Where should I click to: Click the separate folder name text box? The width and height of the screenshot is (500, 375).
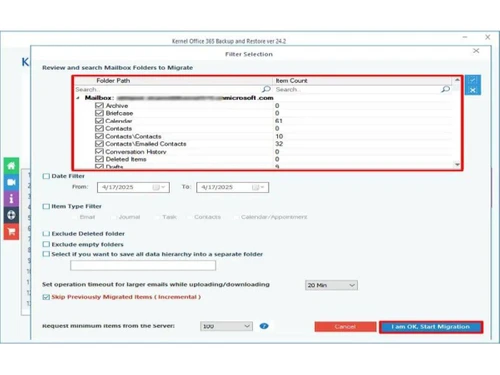[x=143, y=266]
